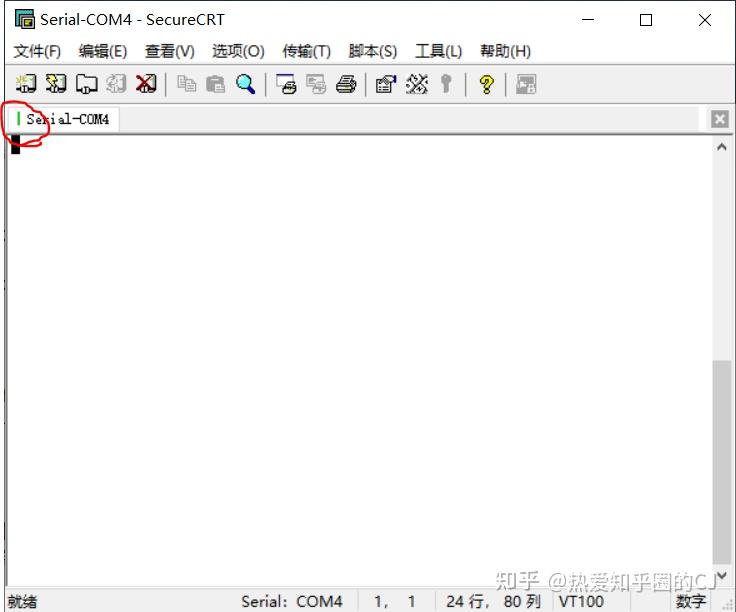Click inside the terminal session area
Screen dimensions: 736x612
359,360
